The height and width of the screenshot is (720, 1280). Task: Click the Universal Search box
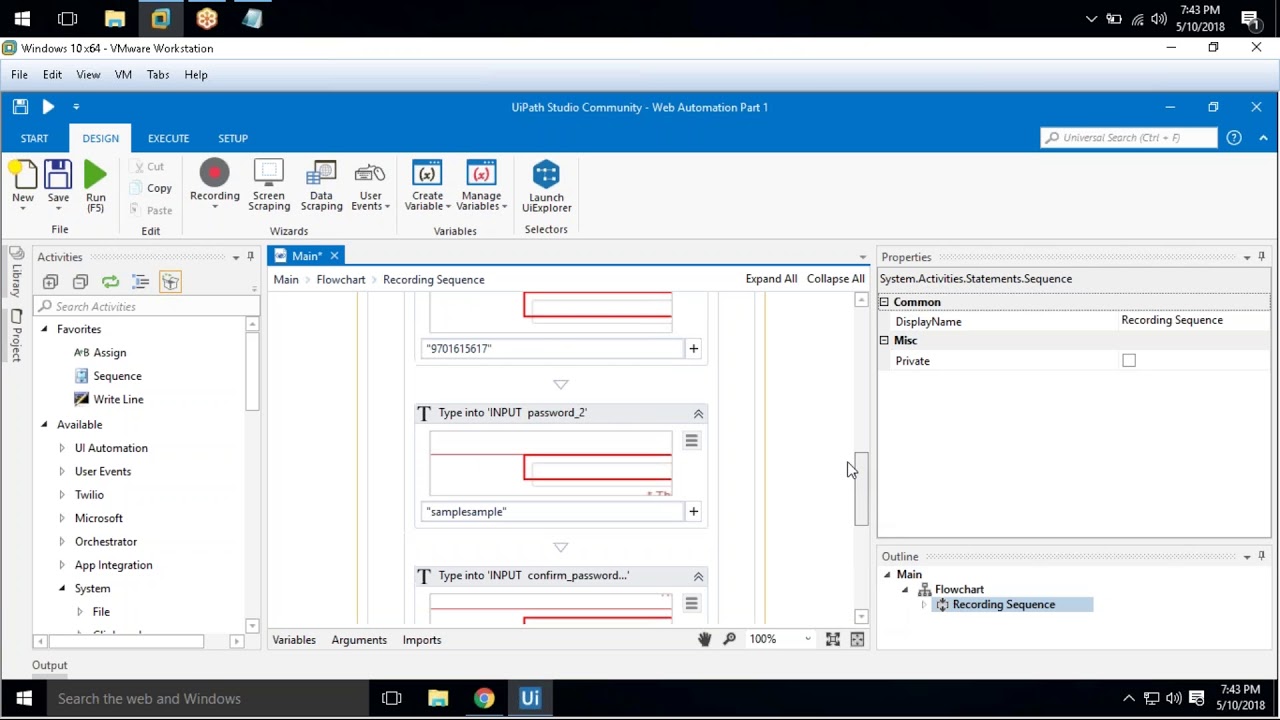1128,138
